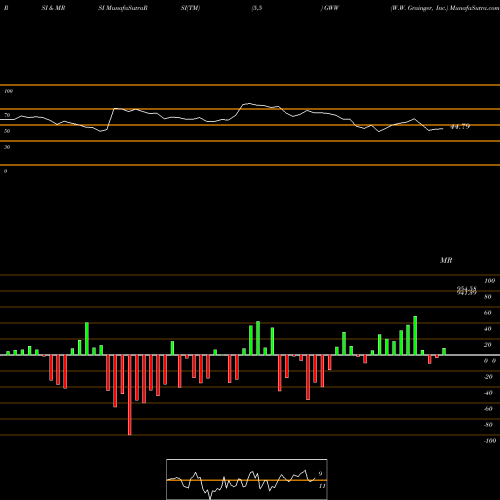Click the MR label above the histogram
500x500 pixels.
(x=446, y=260)
